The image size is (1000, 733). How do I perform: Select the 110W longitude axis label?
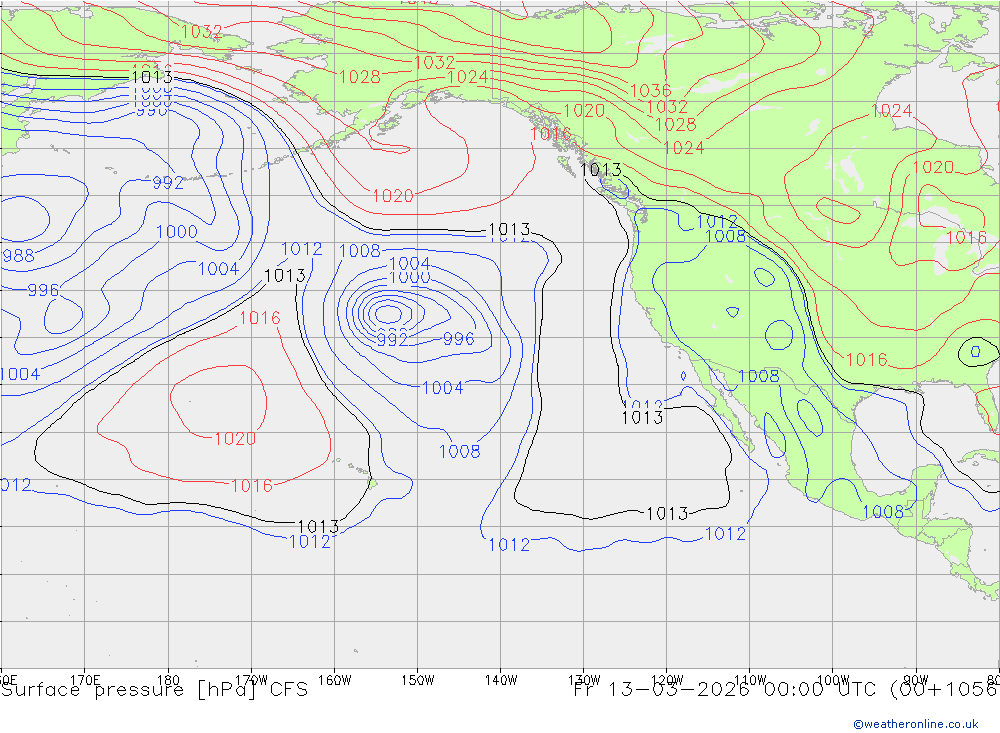click(x=750, y=679)
